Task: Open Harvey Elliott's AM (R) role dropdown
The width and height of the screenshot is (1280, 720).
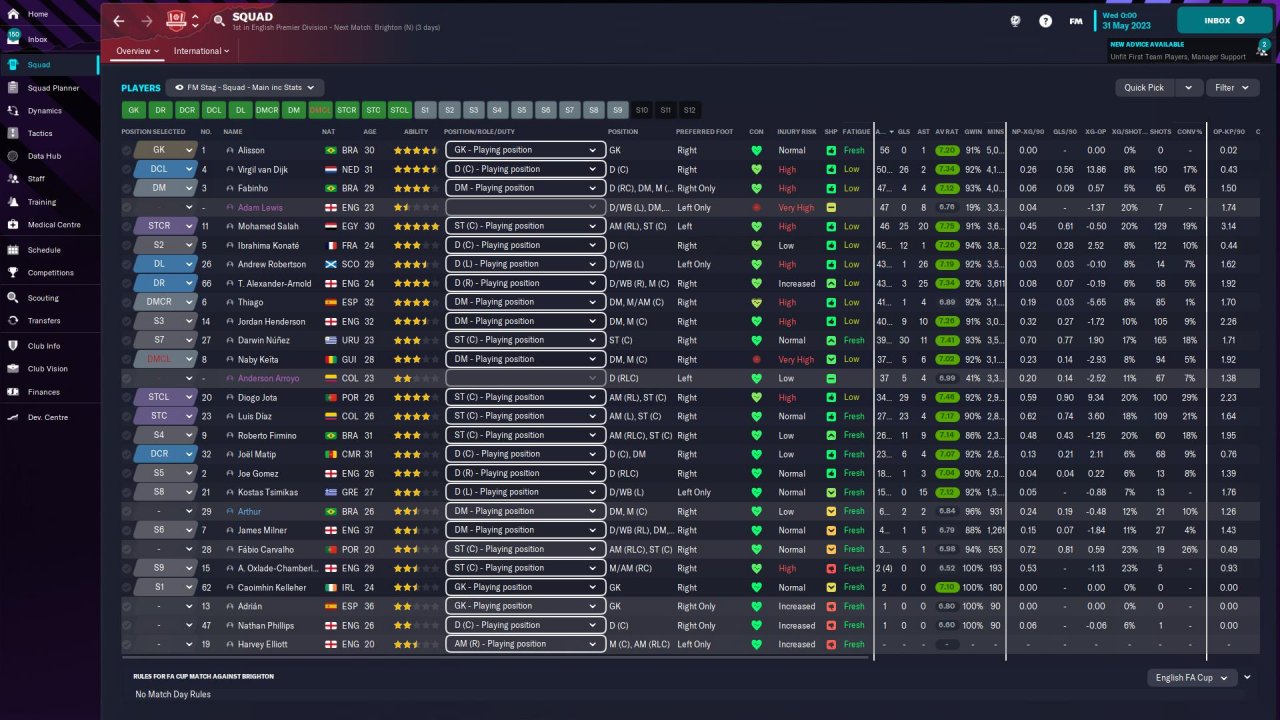Action: [525, 644]
